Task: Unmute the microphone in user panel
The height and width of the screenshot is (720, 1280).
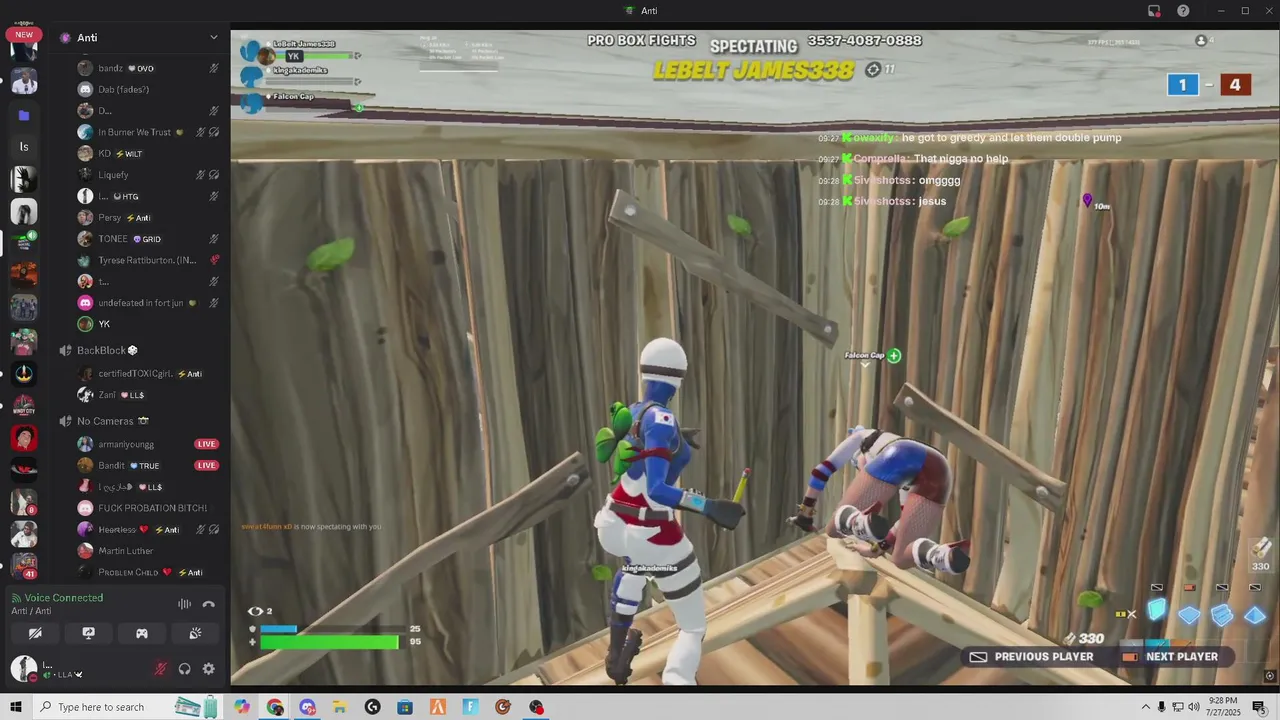Action: coord(160,669)
